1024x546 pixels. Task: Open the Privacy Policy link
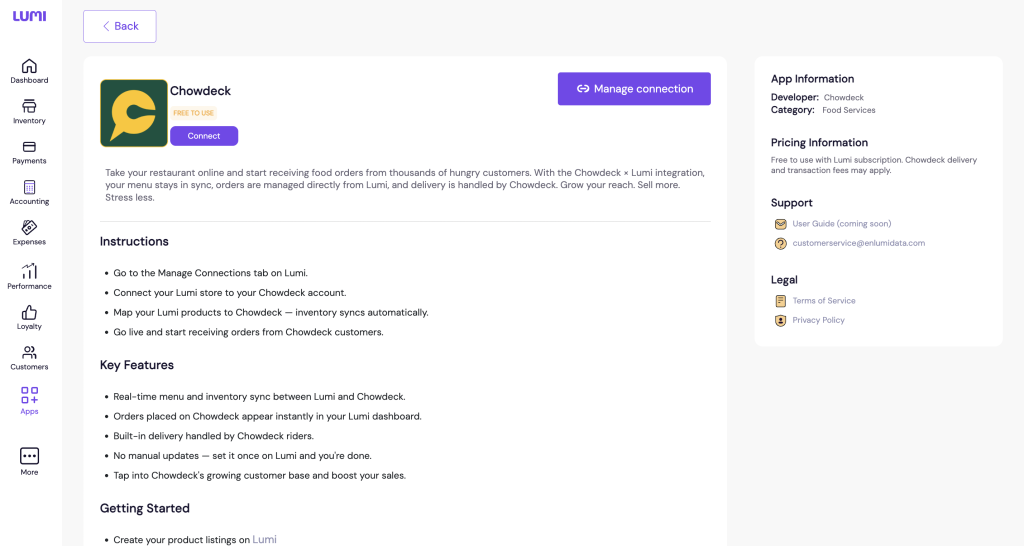point(818,320)
